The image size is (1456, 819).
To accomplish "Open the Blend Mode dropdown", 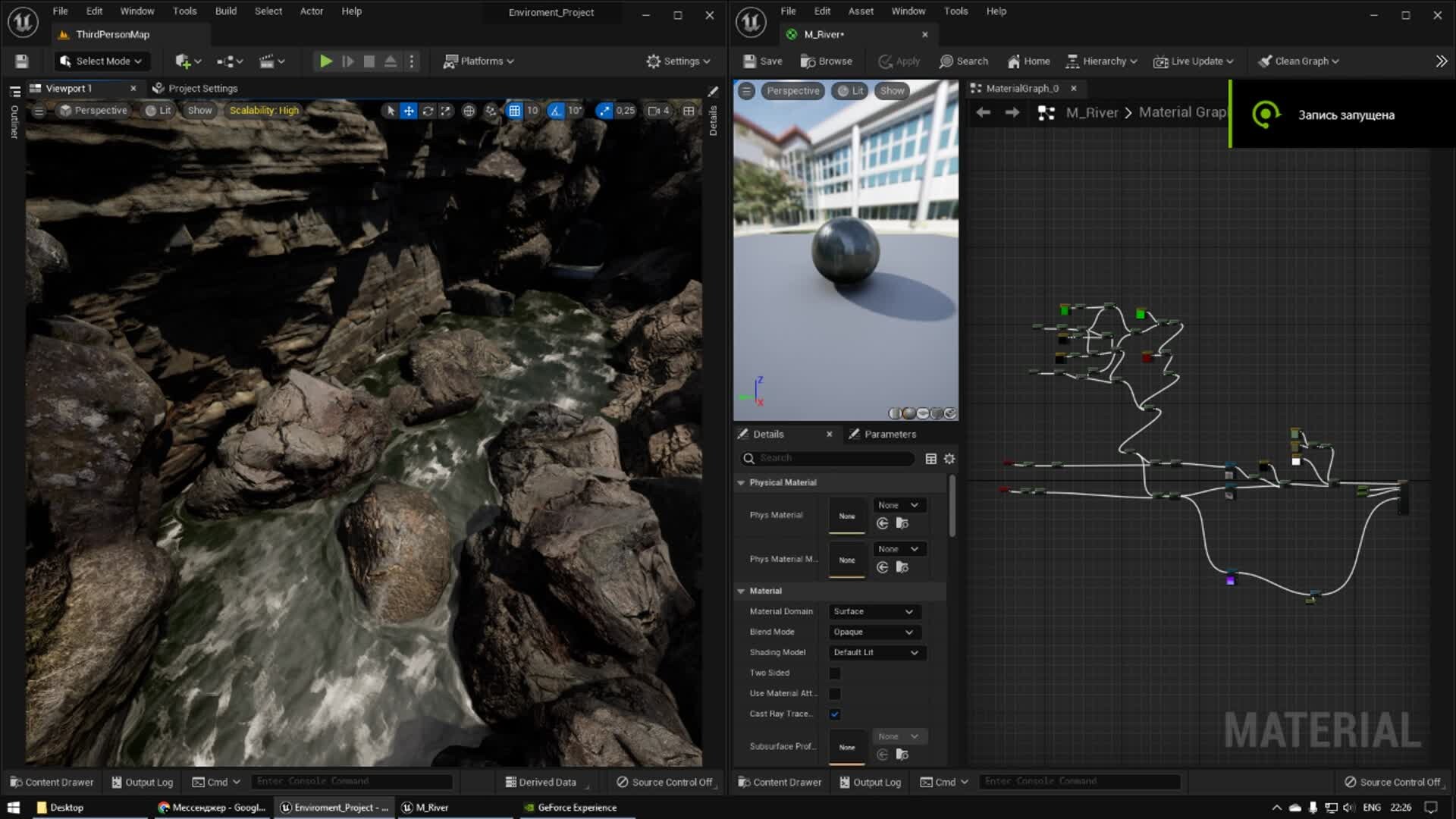I will [x=874, y=631].
